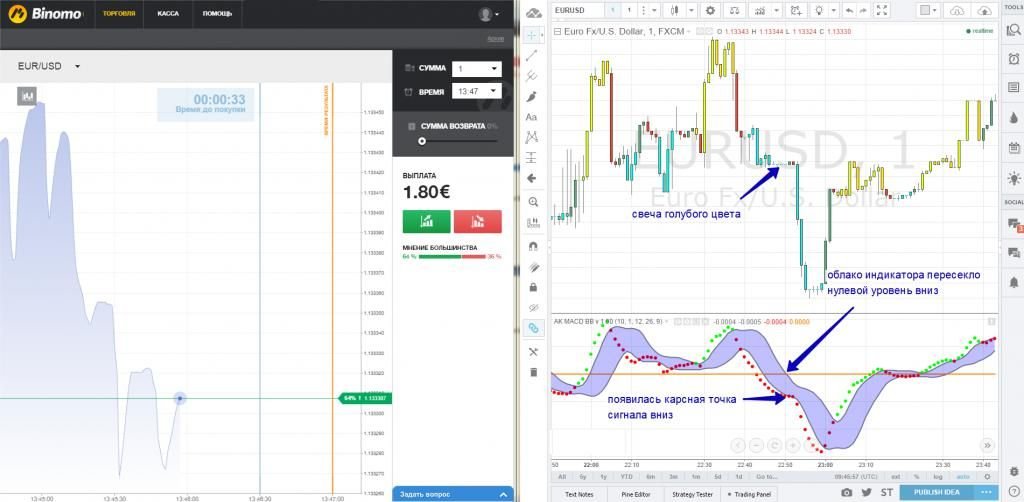The image size is (1024, 502).
Task: Open the ВРЕМЯ 13:47 dropdown
Action: [477, 92]
